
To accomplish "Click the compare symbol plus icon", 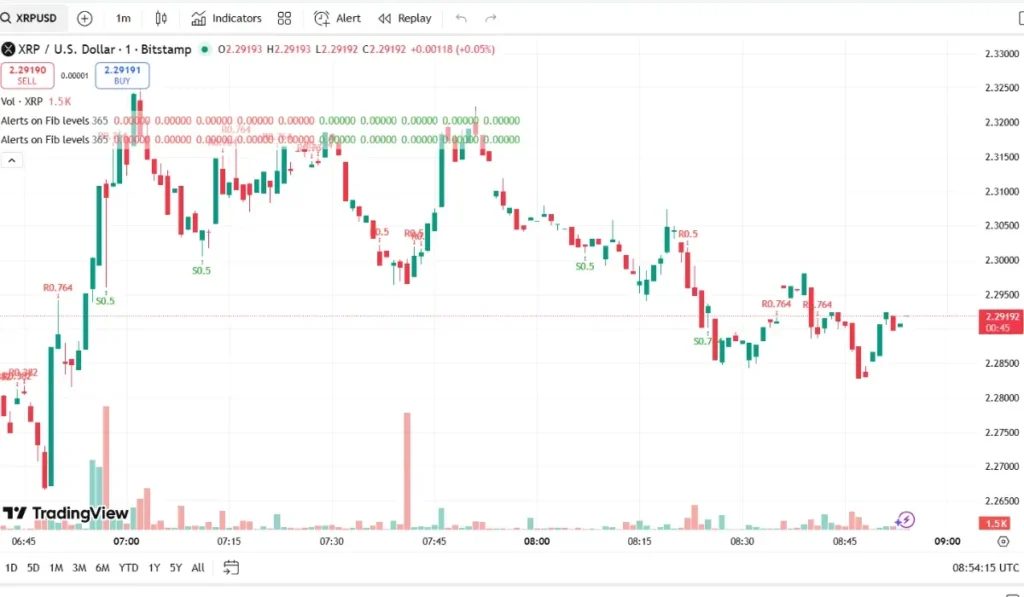I will click(84, 17).
